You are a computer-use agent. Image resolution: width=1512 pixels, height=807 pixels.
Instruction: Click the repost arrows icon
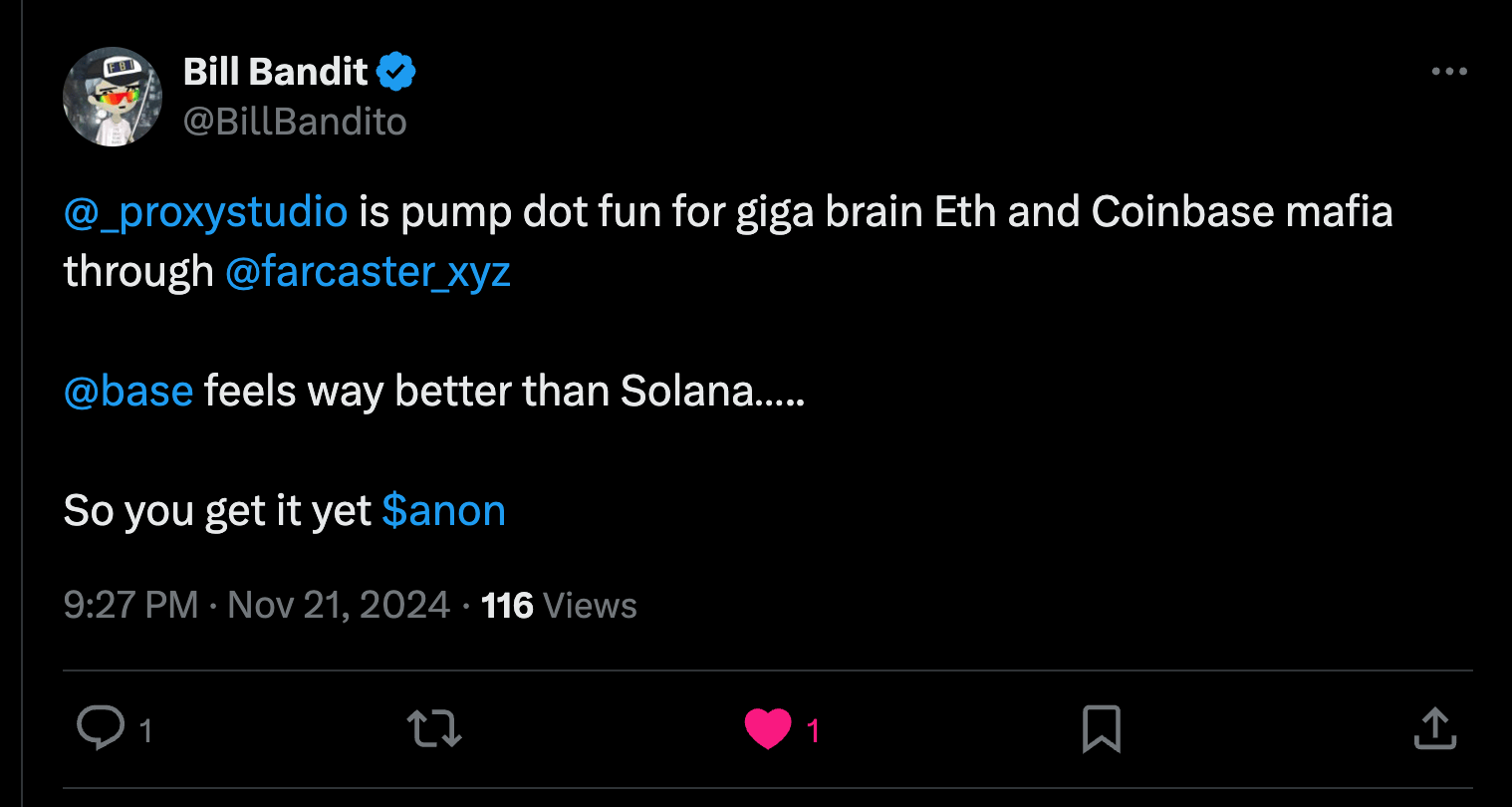[434, 729]
